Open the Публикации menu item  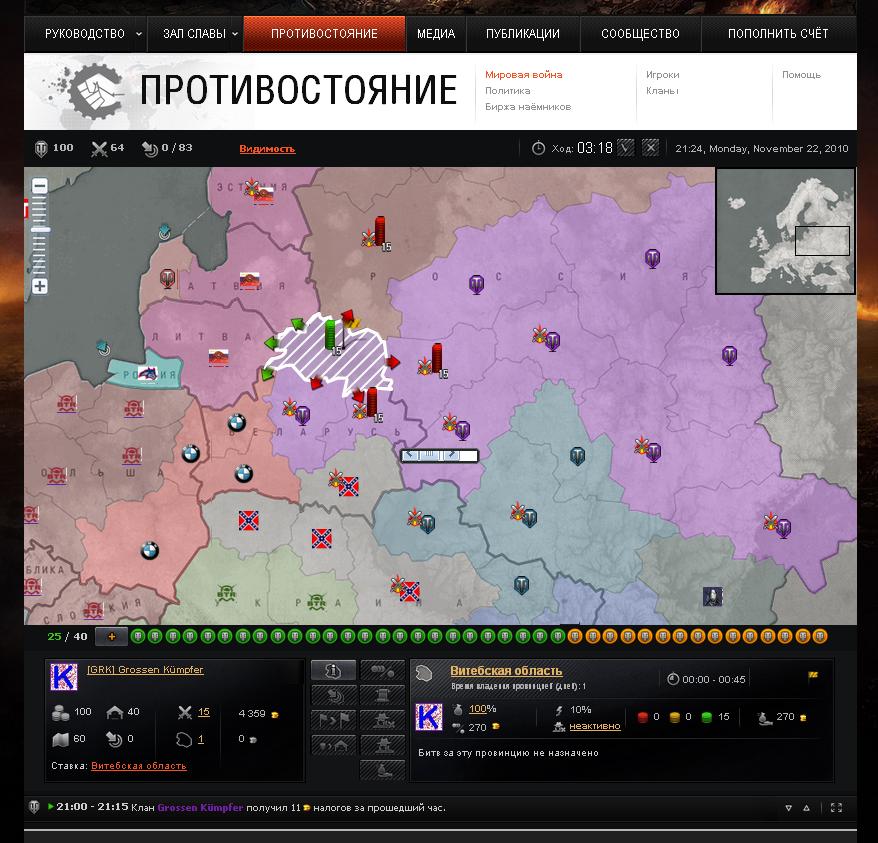pyautogui.click(x=523, y=34)
